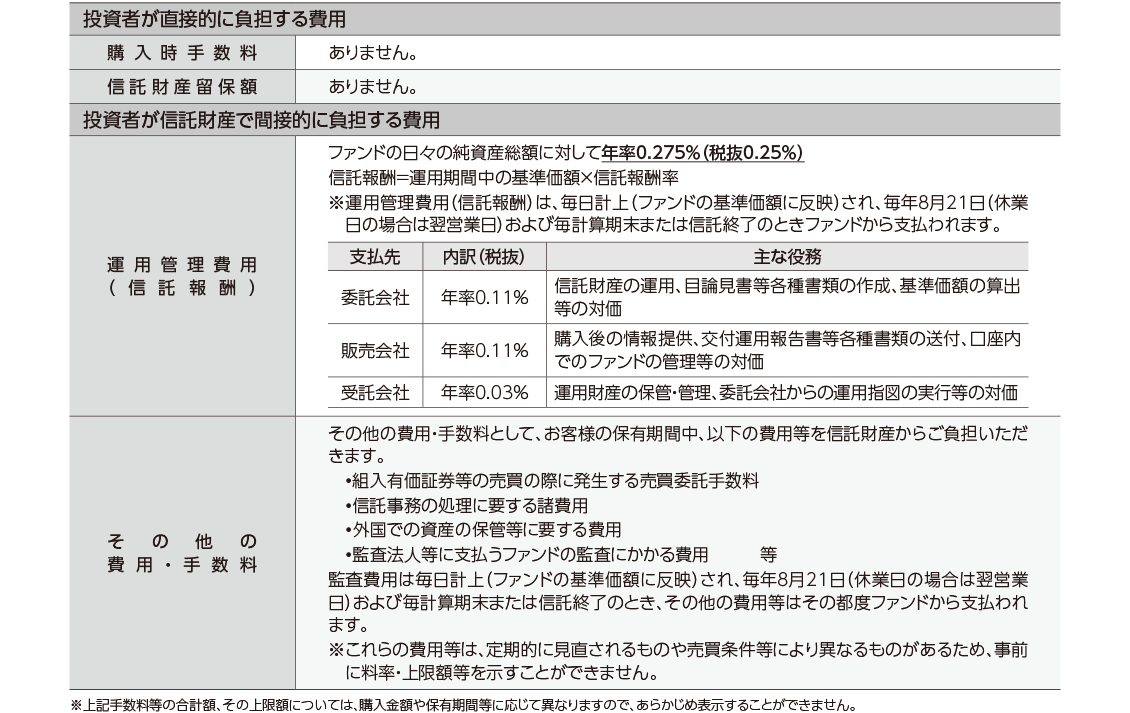This screenshot has width=1130, height=713.
Task: Select the 委託会社 cell
Action: point(375,297)
